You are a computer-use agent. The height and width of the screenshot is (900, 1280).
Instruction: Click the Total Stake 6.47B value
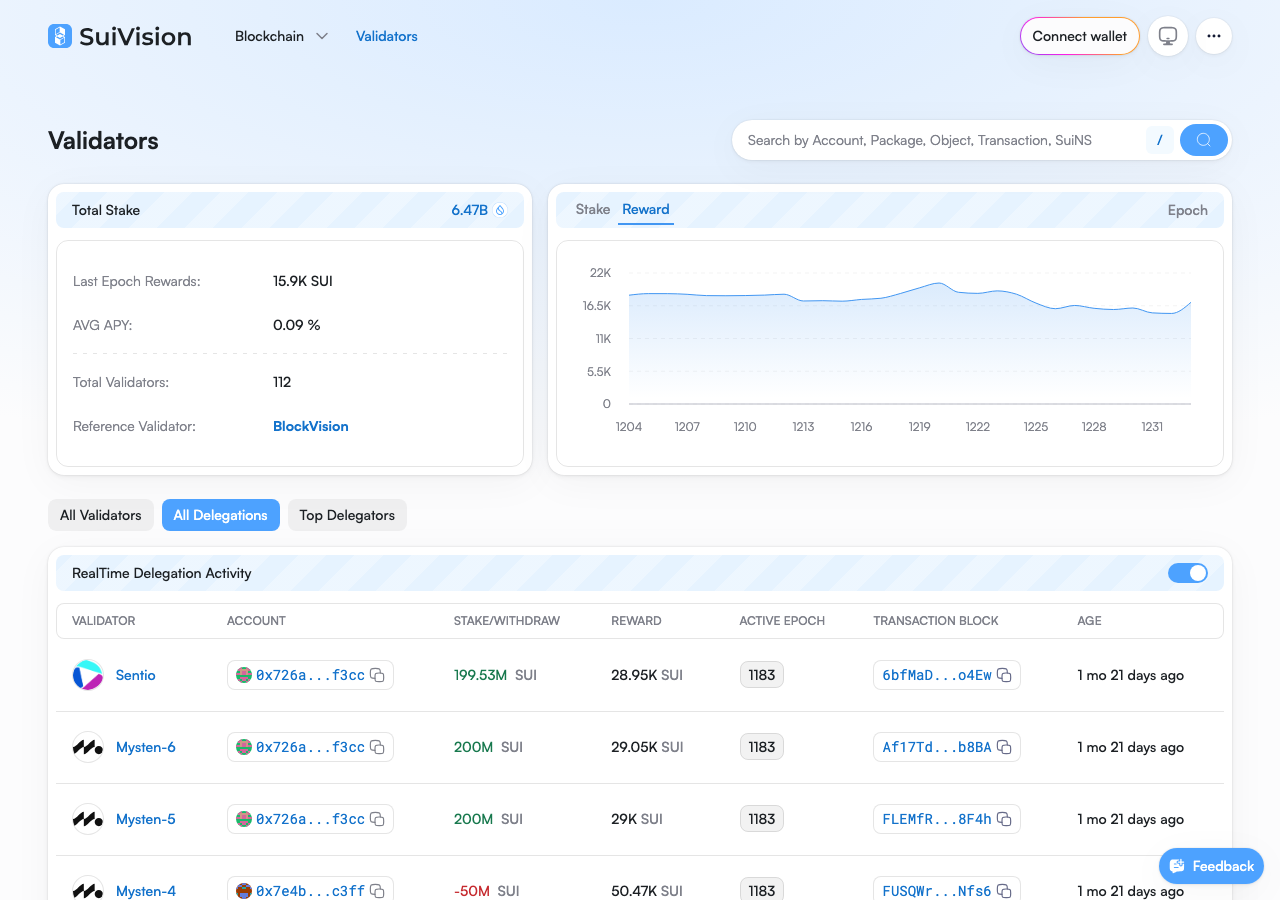pos(469,210)
